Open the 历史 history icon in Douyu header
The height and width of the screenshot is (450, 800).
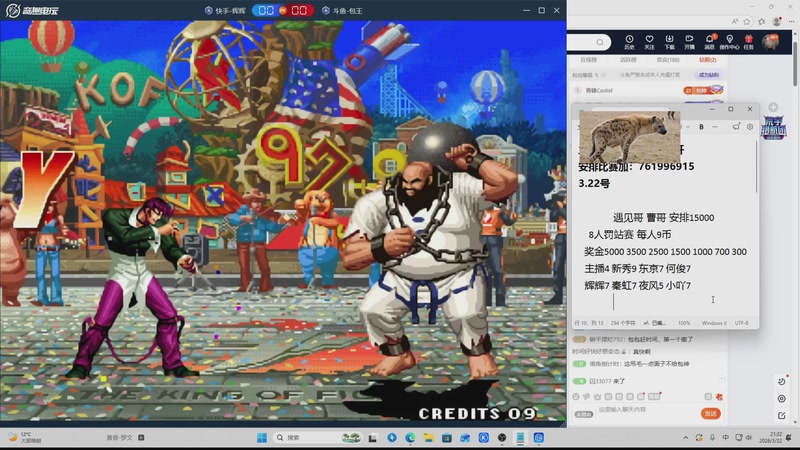coord(629,42)
